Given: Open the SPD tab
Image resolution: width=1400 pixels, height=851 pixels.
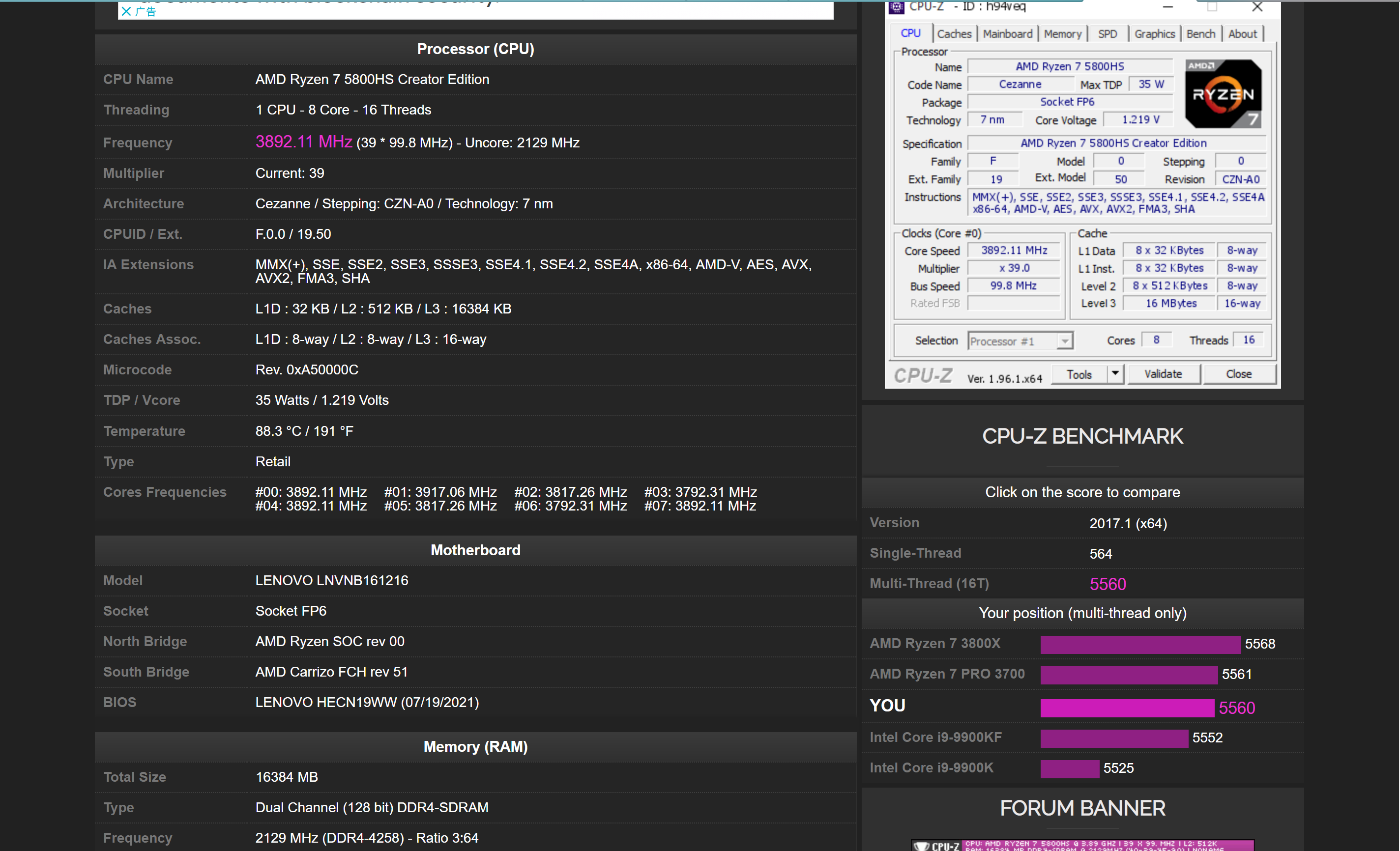Looking at the screenshot, I should (x=1107, y=34).
